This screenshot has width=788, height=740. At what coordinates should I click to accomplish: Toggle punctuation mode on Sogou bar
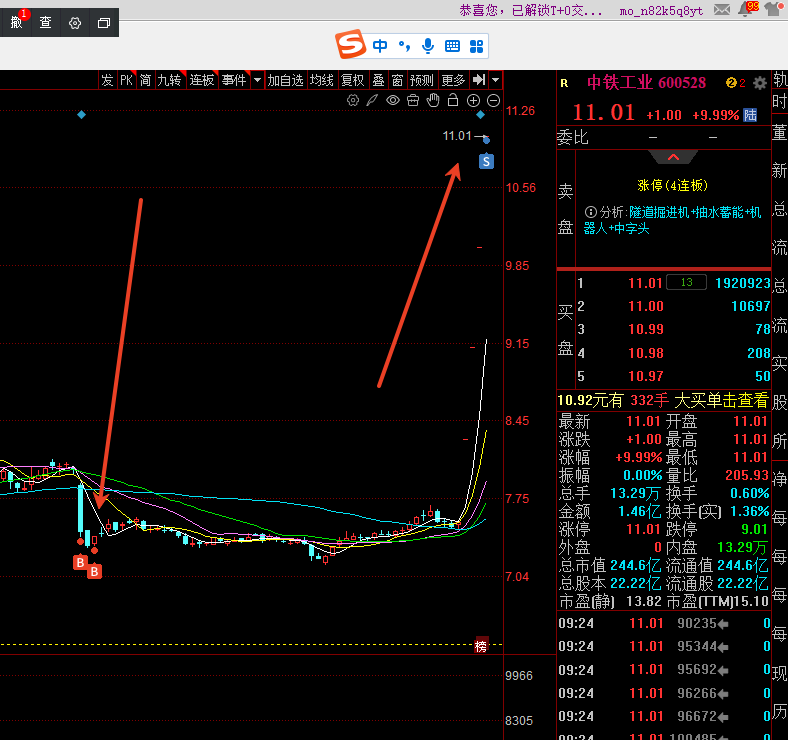click(404, 46)
